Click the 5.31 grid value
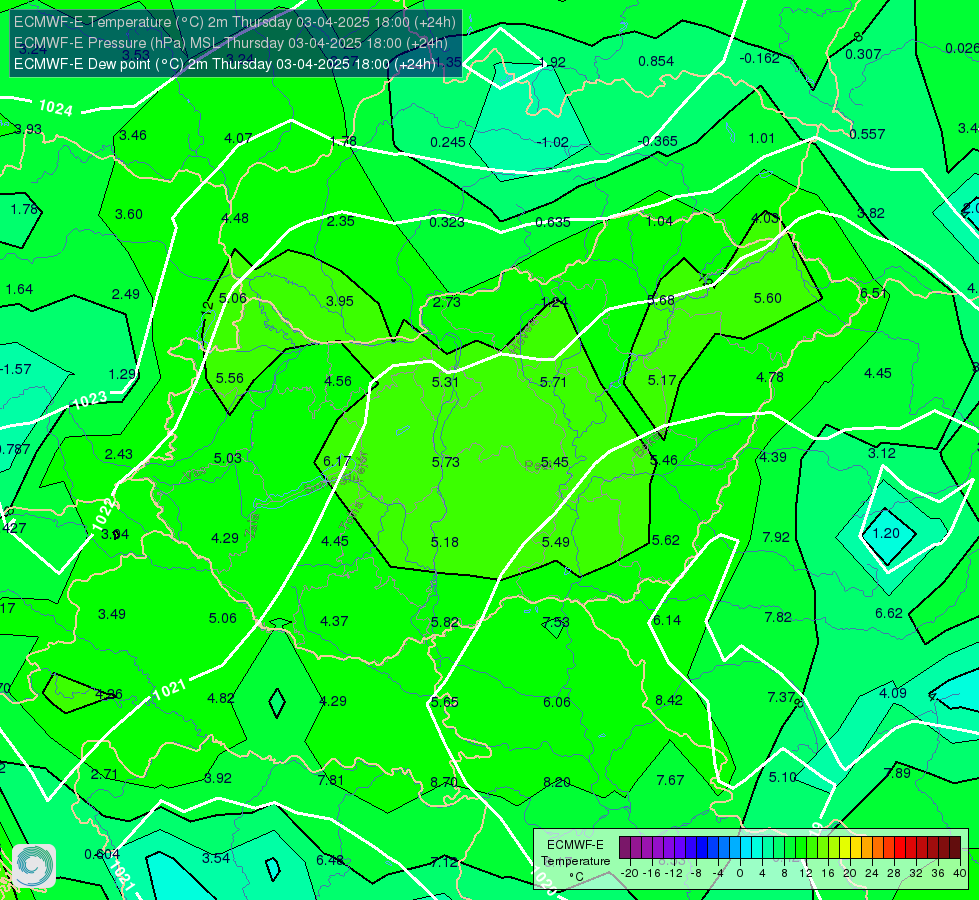The image size is (979, 900). pos(445,382)
